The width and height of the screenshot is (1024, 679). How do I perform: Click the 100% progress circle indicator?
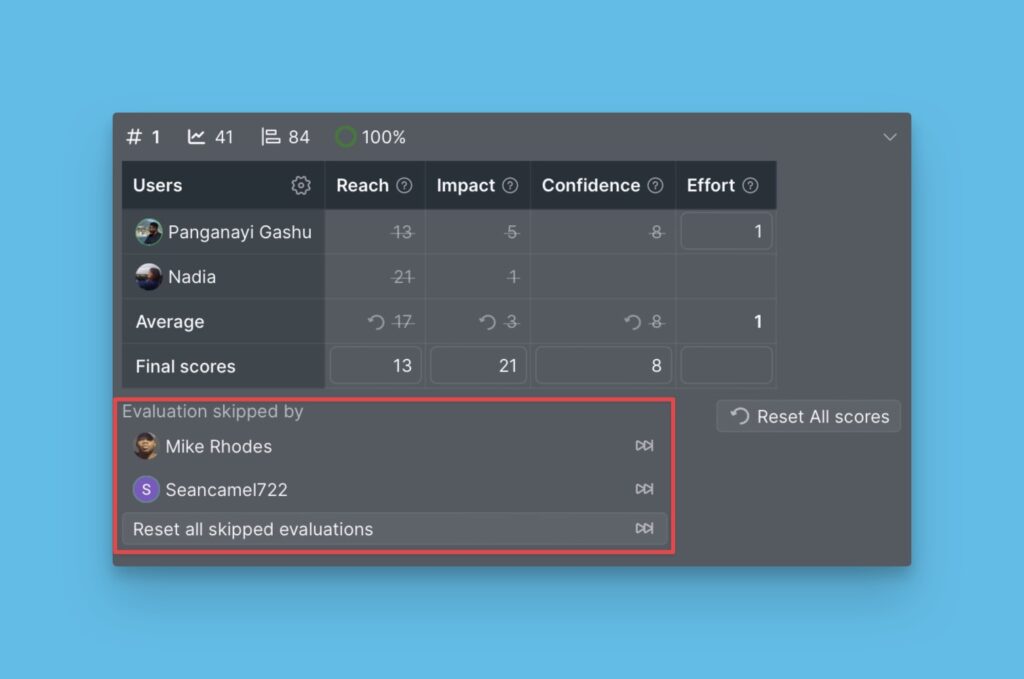346,137
